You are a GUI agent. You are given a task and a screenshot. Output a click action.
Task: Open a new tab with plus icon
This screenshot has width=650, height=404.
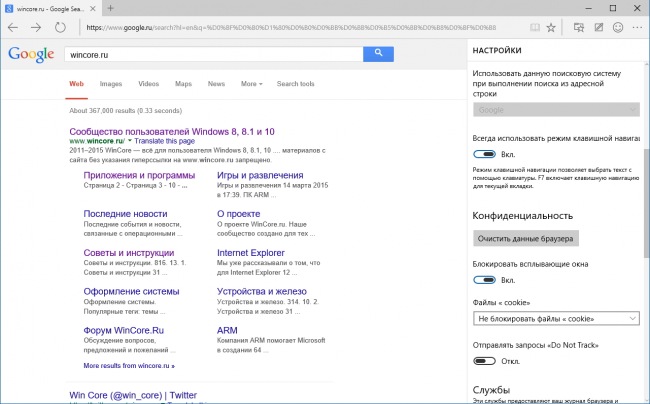[110, 8]
